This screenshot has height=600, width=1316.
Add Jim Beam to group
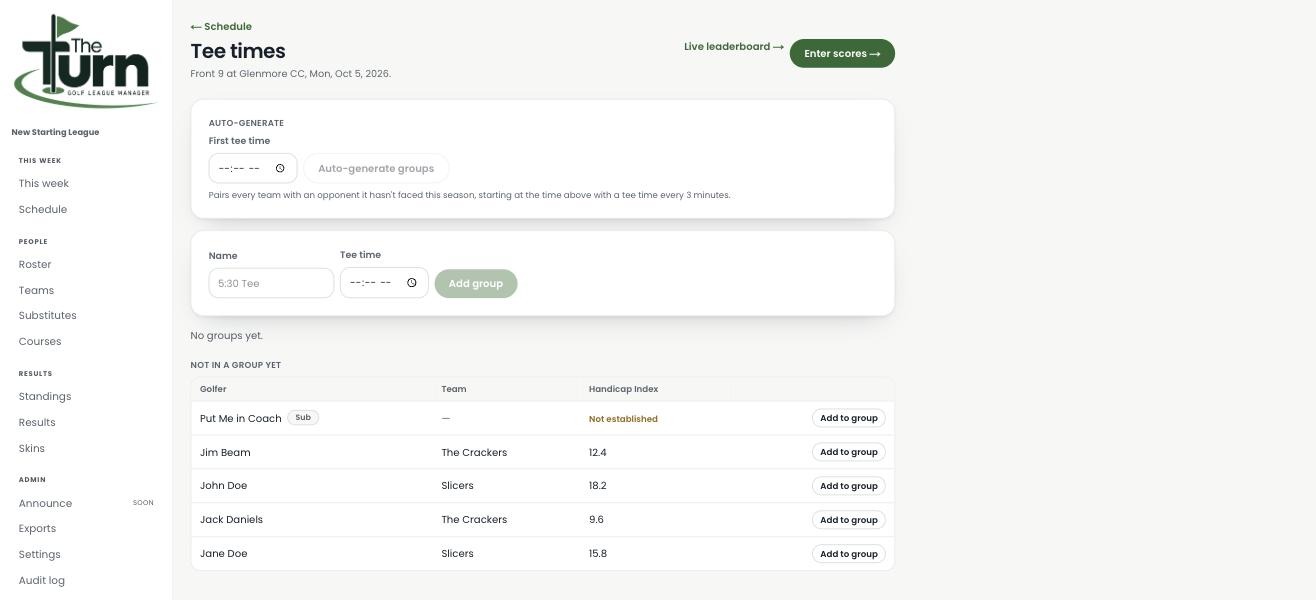pyautogui.click(x=849, y=452)
